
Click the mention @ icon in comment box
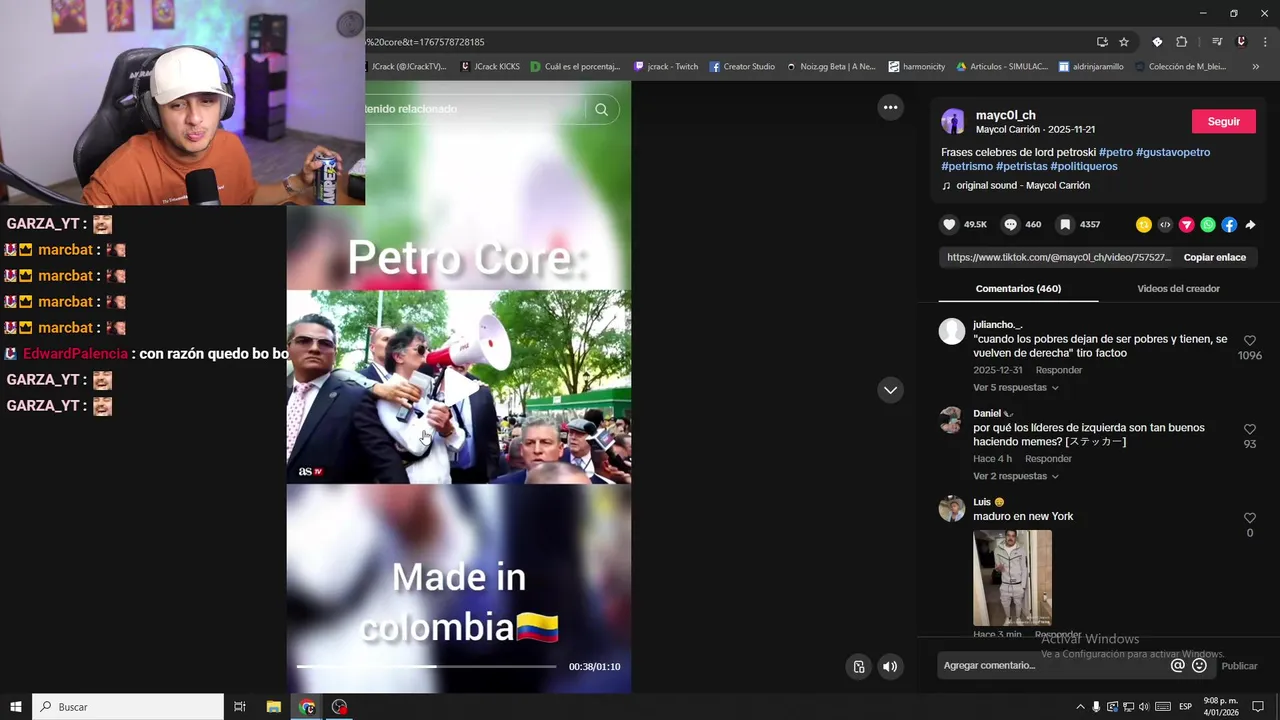[x=1177, y=666]
